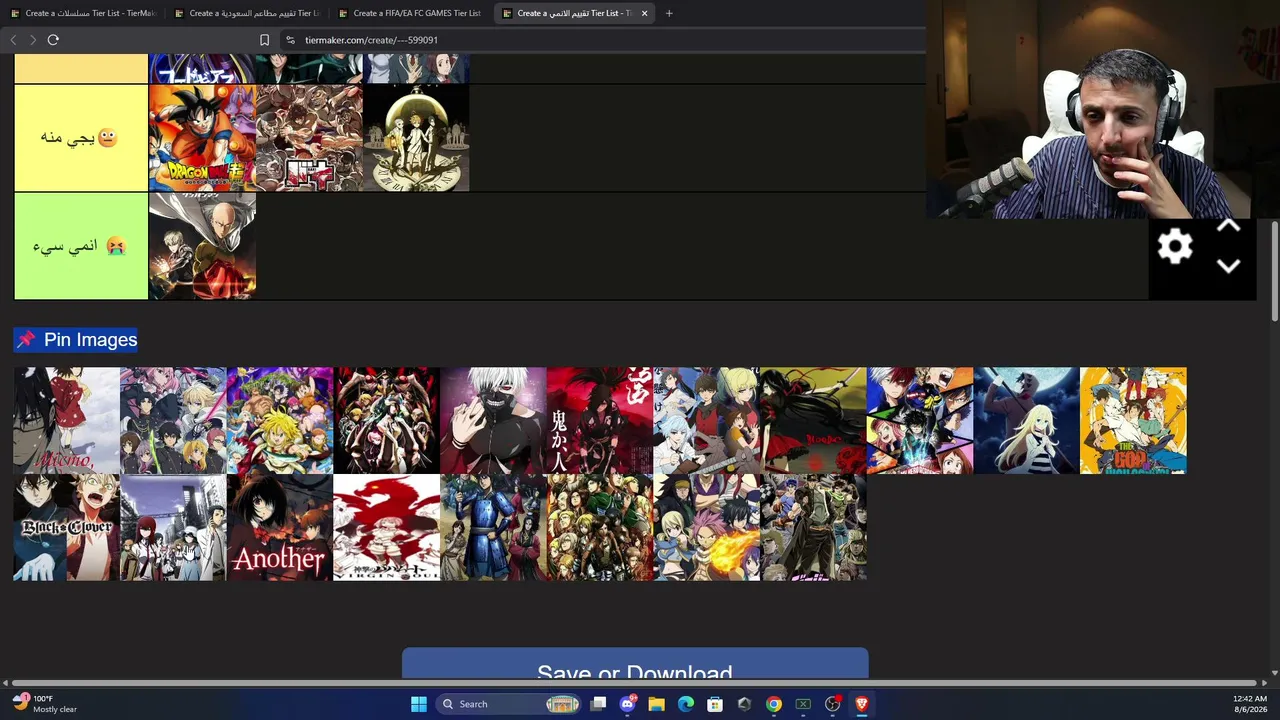Open OBS Studio from the taskbar
This screenshot has height=720, width=1280.
point(832,704)
